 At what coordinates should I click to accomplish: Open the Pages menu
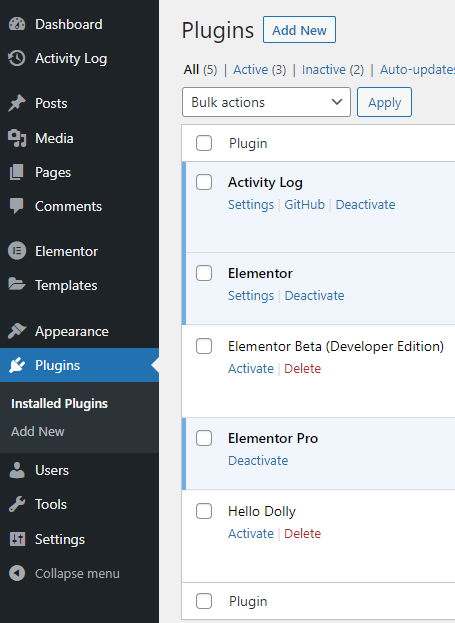tap(53, 172)
